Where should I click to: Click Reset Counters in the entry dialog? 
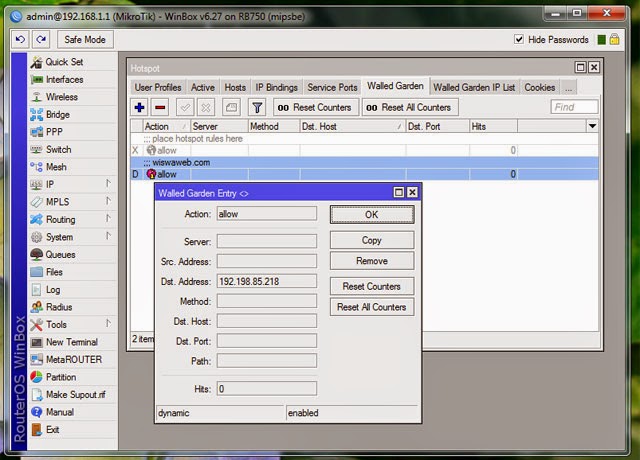(x=372, y=287)
